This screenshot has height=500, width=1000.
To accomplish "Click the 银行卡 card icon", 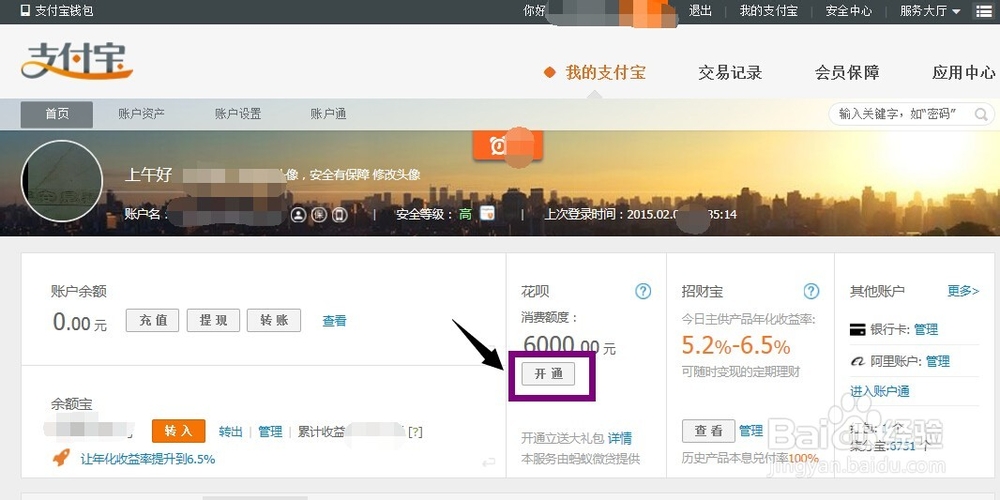I will pyautogui.click(x=858, y=330).
